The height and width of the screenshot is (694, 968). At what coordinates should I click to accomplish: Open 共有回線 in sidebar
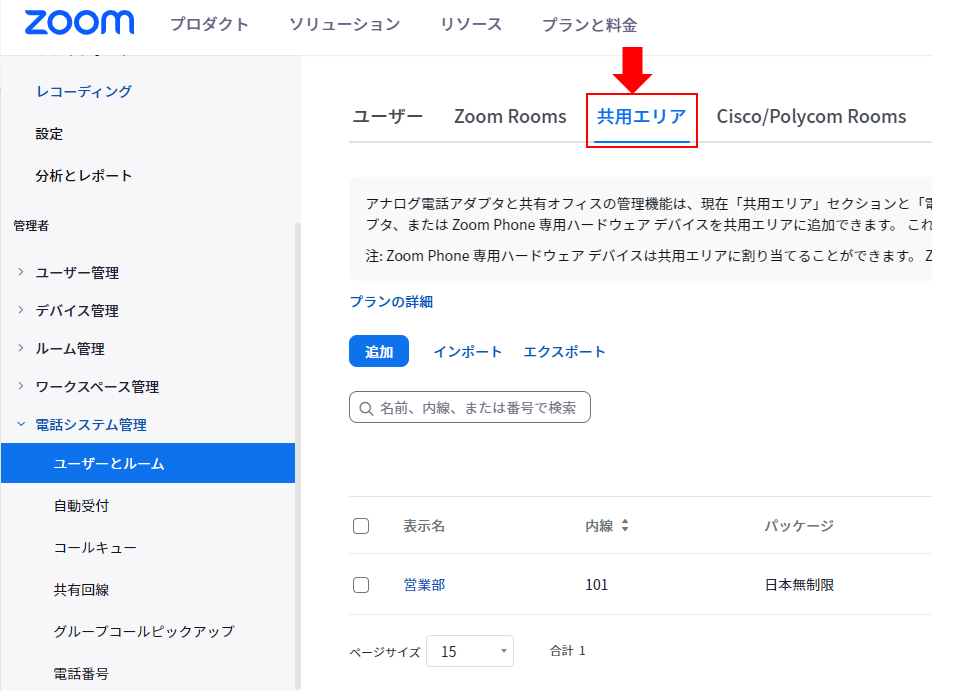coord(81,590)
